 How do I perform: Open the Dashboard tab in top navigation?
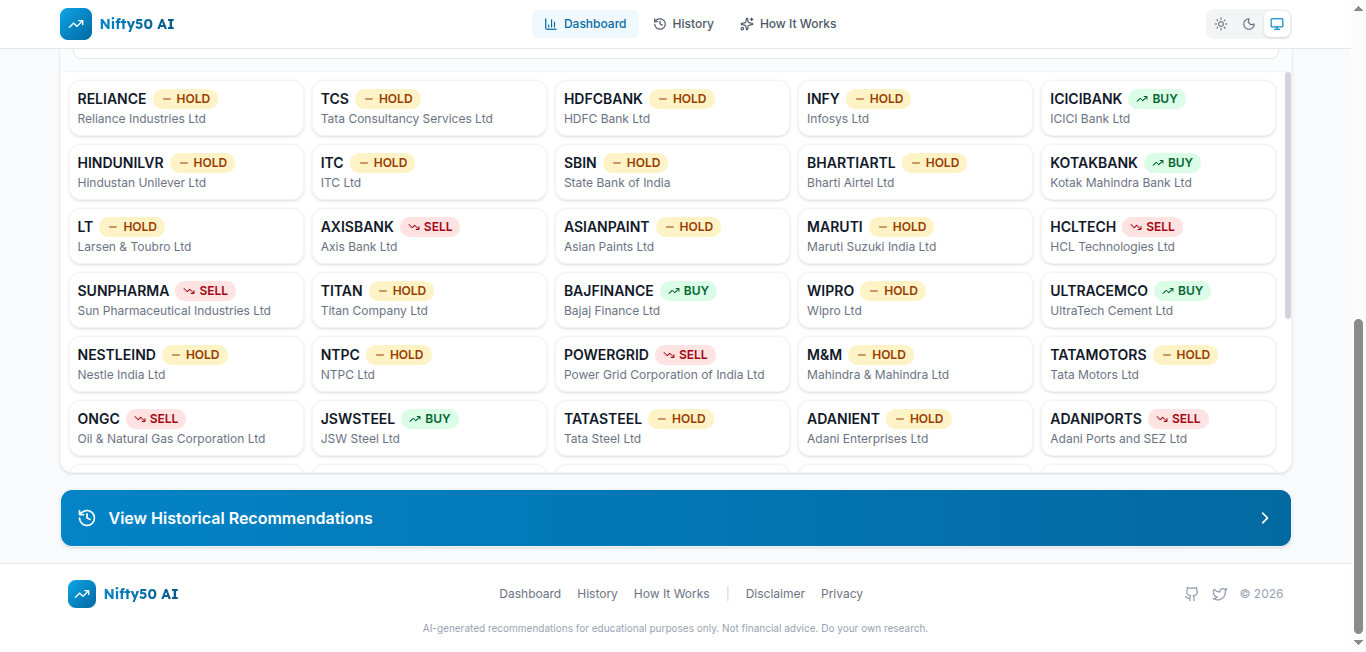(x=585, y=24)
